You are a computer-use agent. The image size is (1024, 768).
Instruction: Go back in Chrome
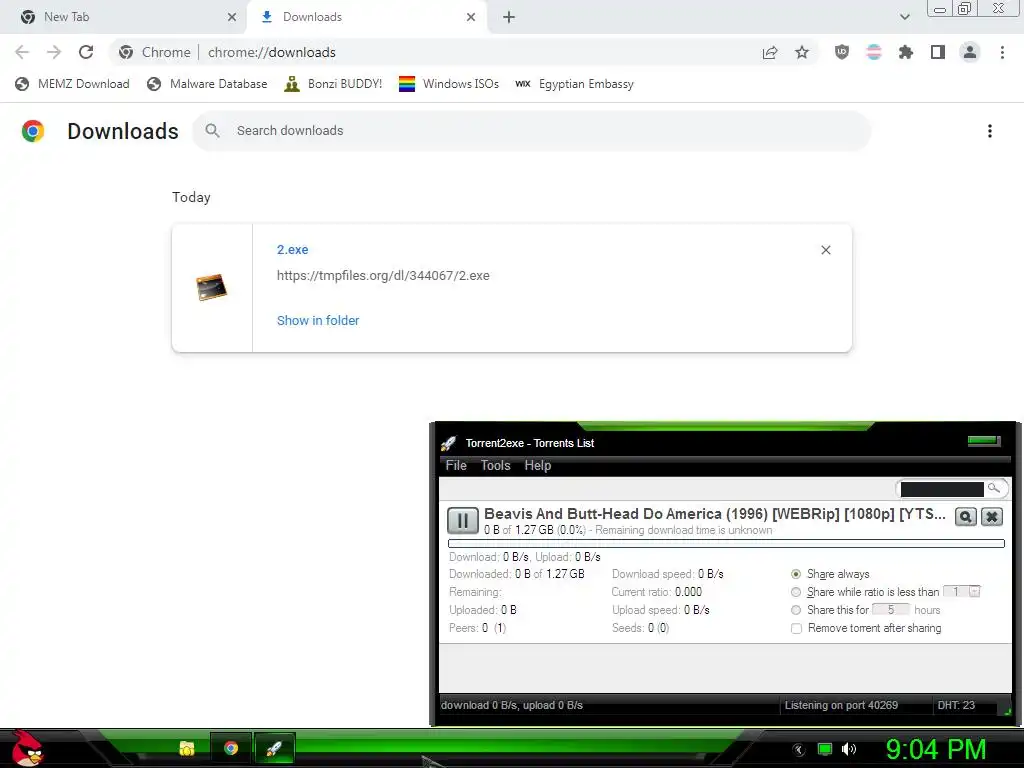22,52
